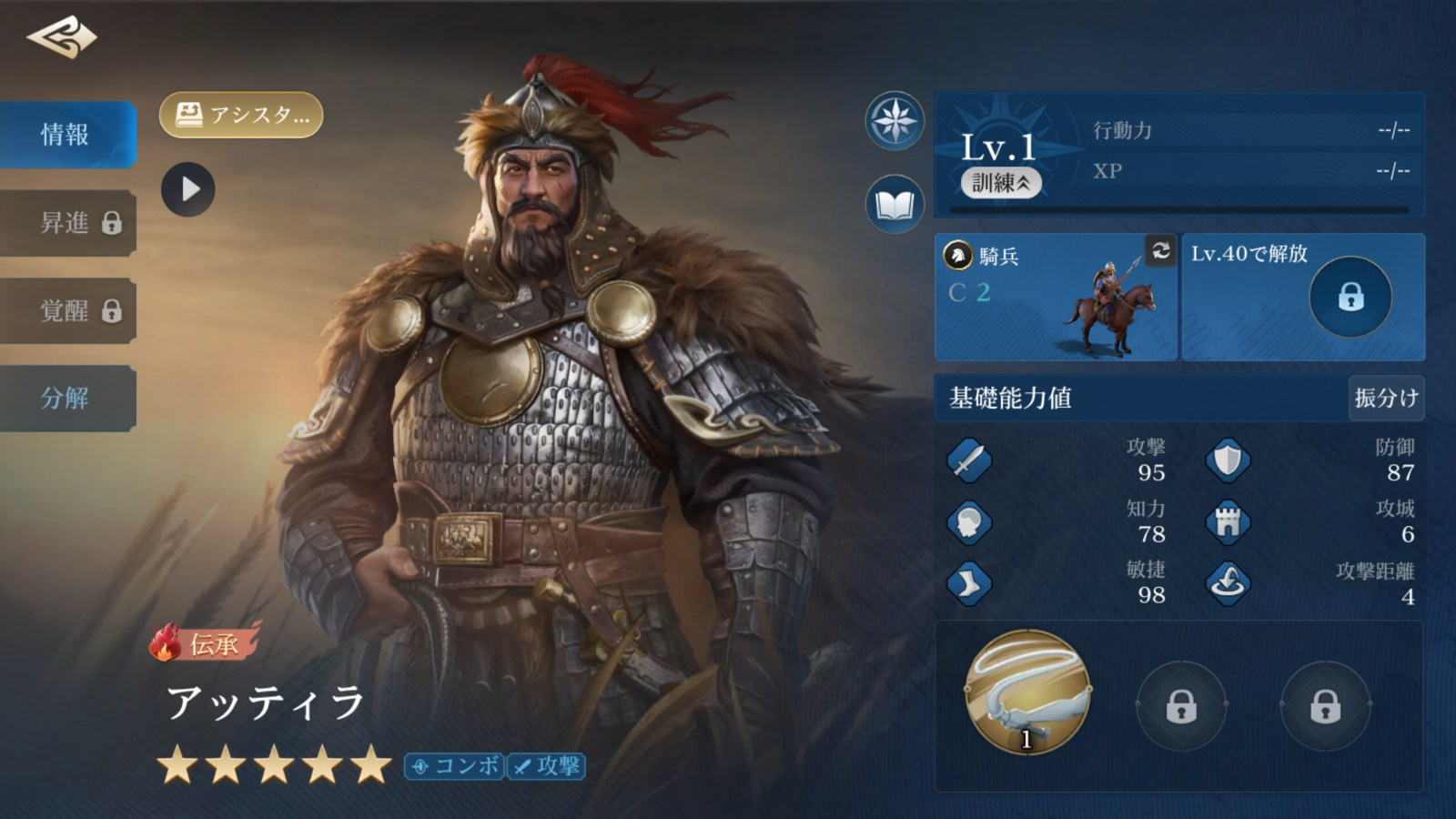The image size is (1456, 819).
Task: Play the hero animation video
Action: [188, 189]
